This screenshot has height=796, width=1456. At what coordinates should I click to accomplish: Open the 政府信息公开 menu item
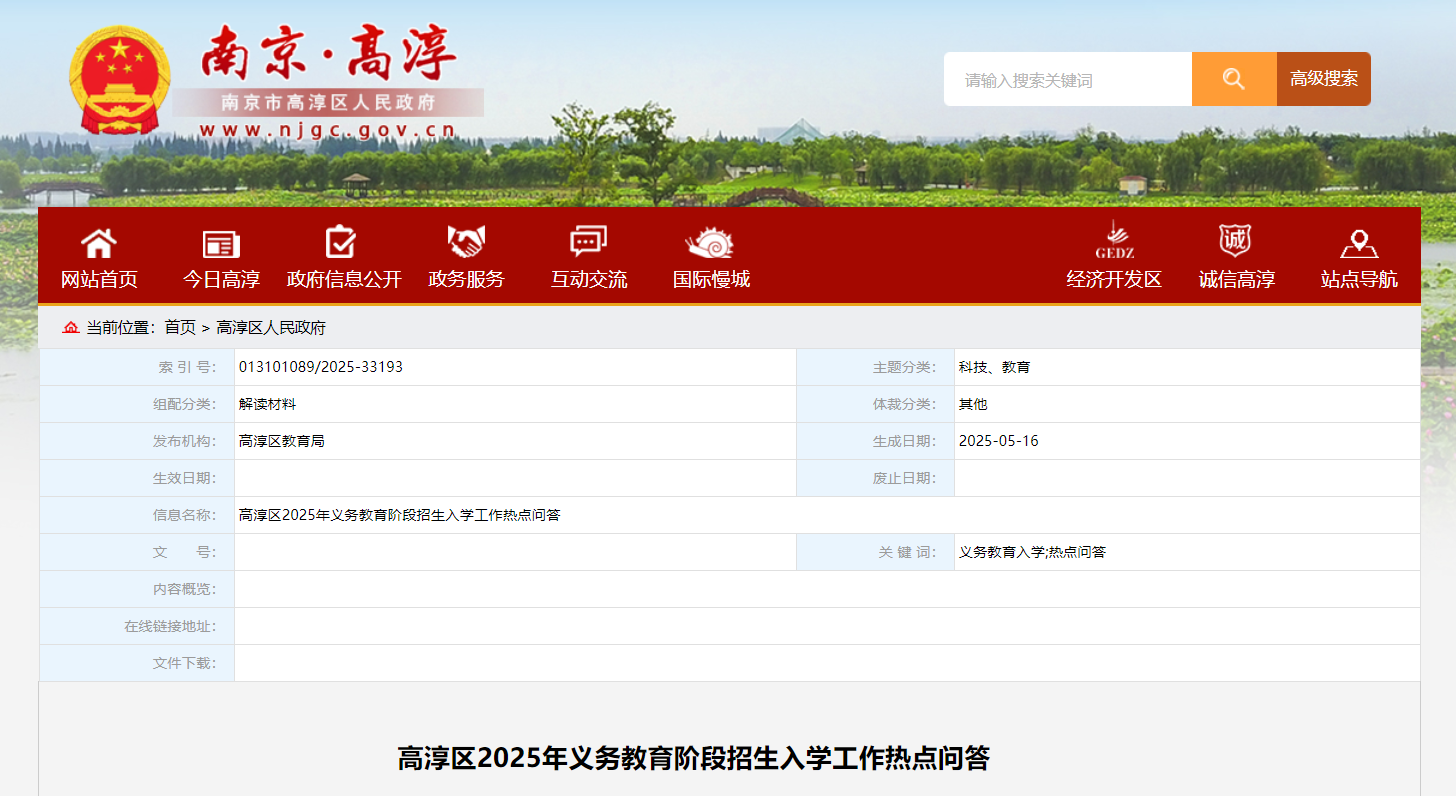coord(344,280)
